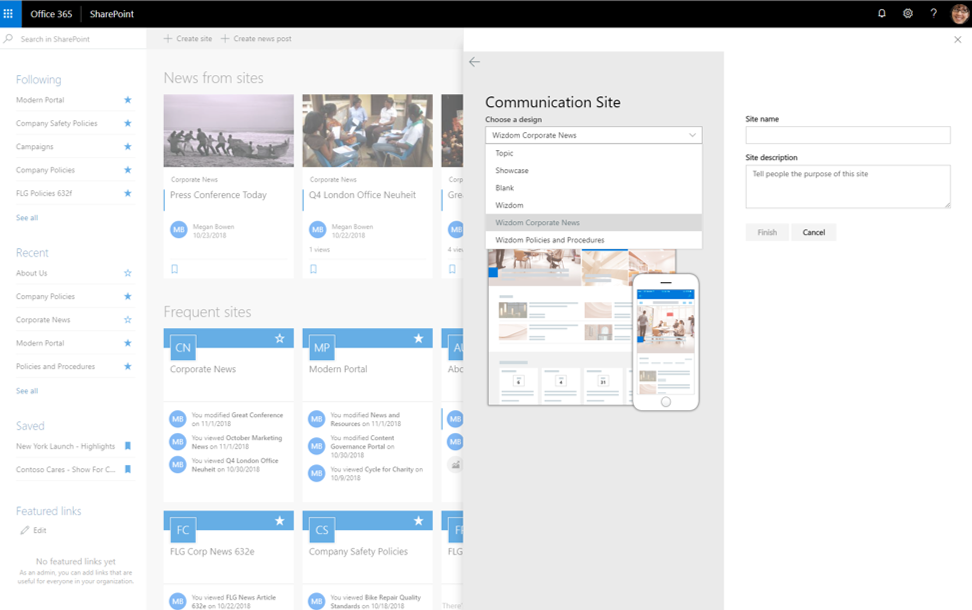
Task: Select Blank design option
Action: tap(593, 188)
